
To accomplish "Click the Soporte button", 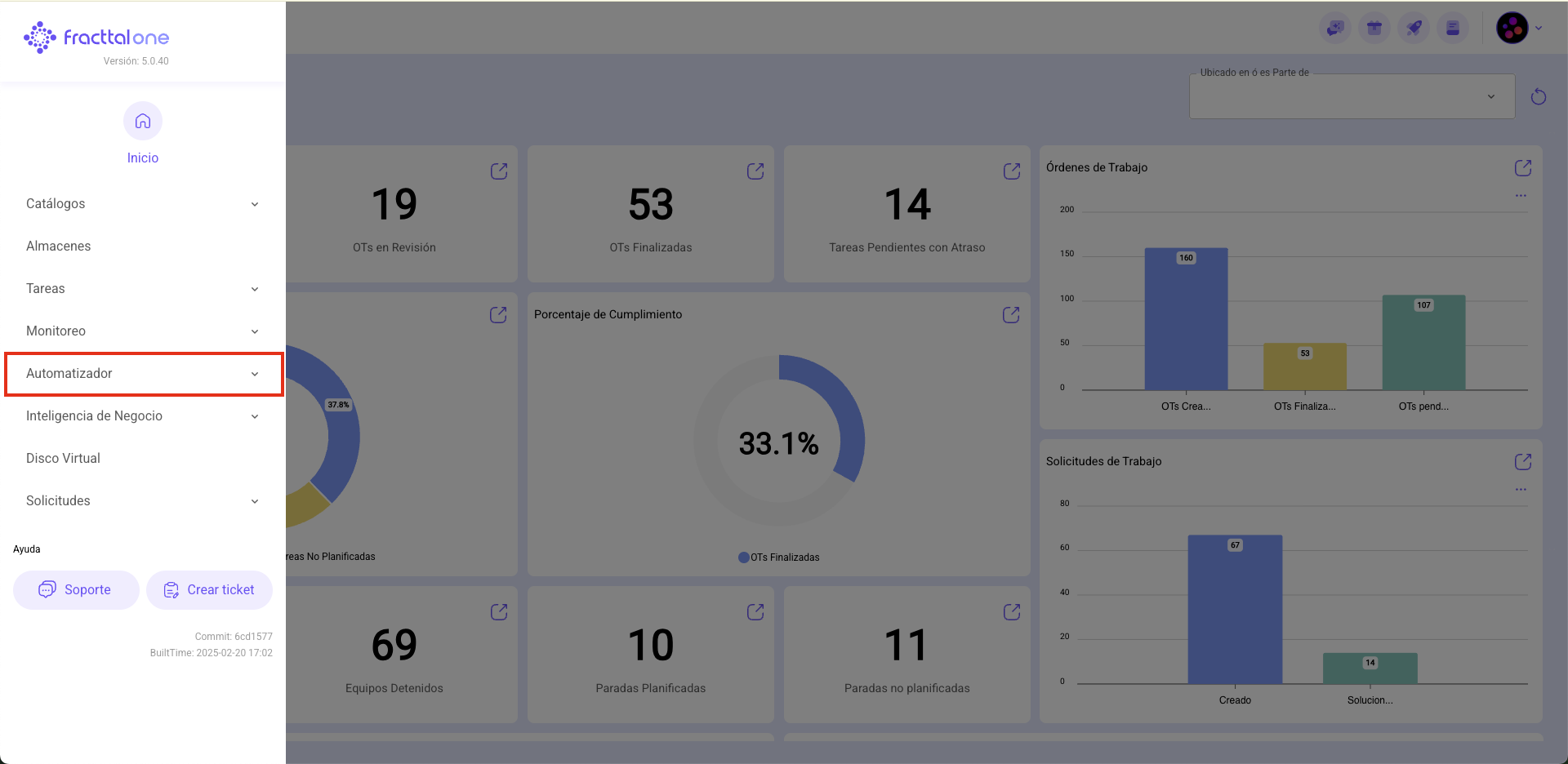I will click(x=76, y=590).
